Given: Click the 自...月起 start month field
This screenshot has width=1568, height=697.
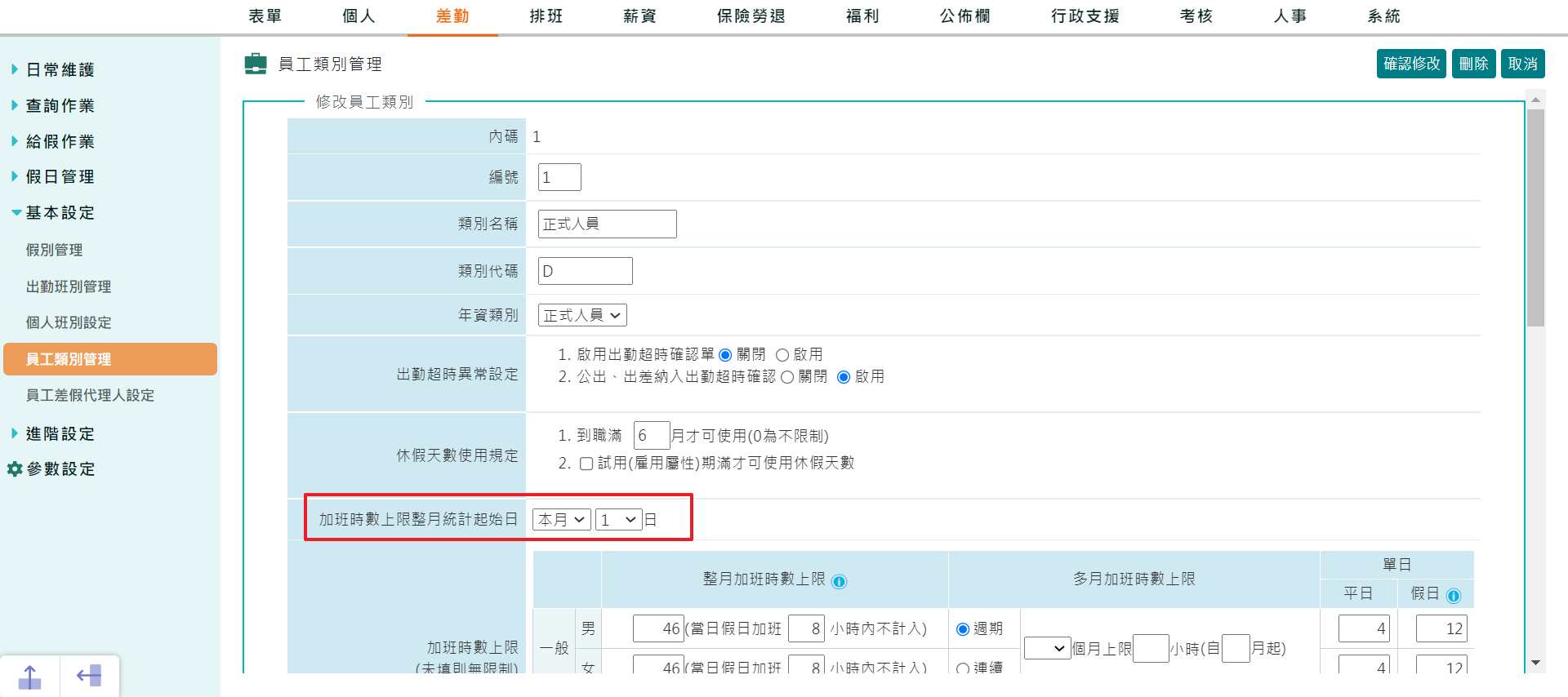Looking at the screenshot, I should 1236,648.
